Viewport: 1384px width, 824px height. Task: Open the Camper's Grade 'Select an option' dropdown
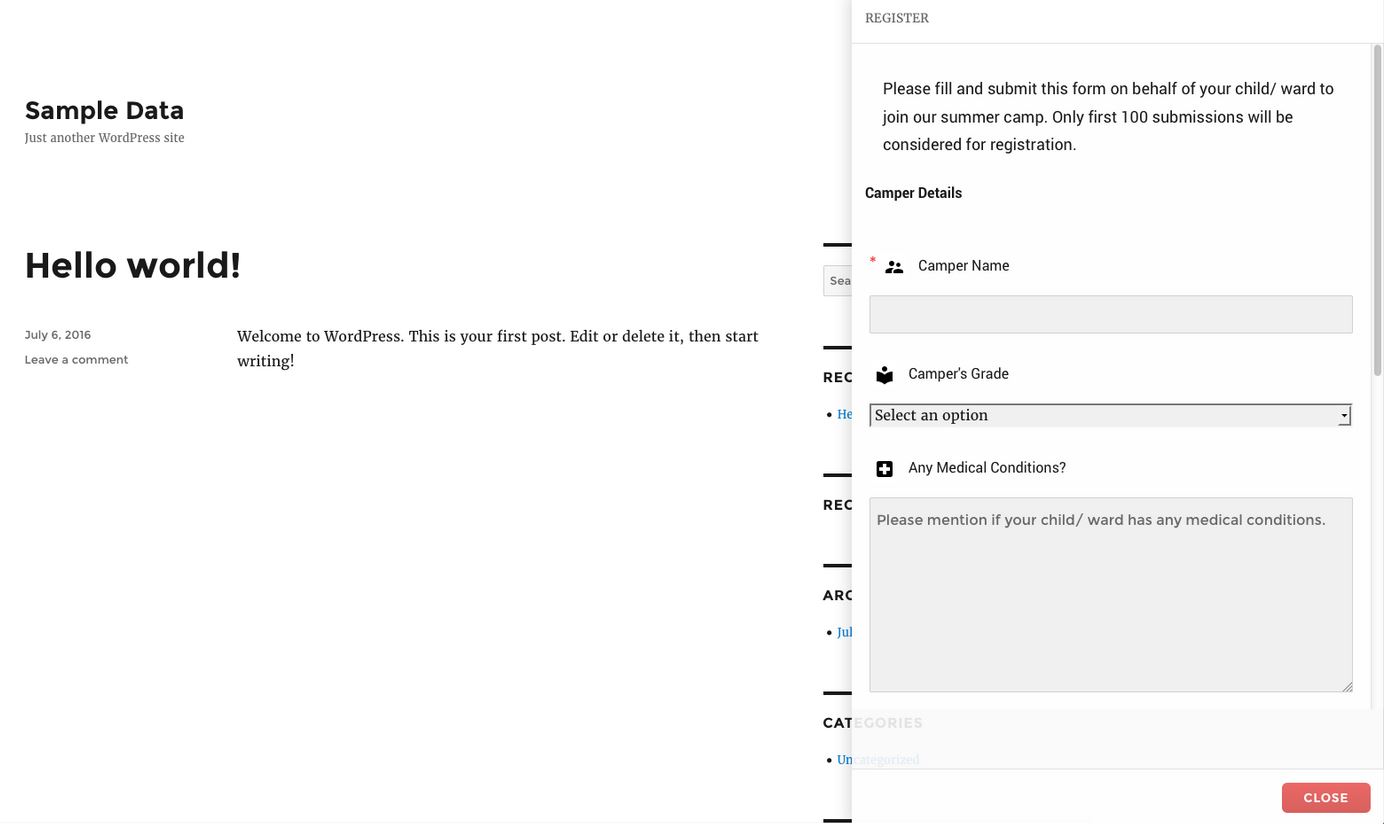pos(1110,415)
